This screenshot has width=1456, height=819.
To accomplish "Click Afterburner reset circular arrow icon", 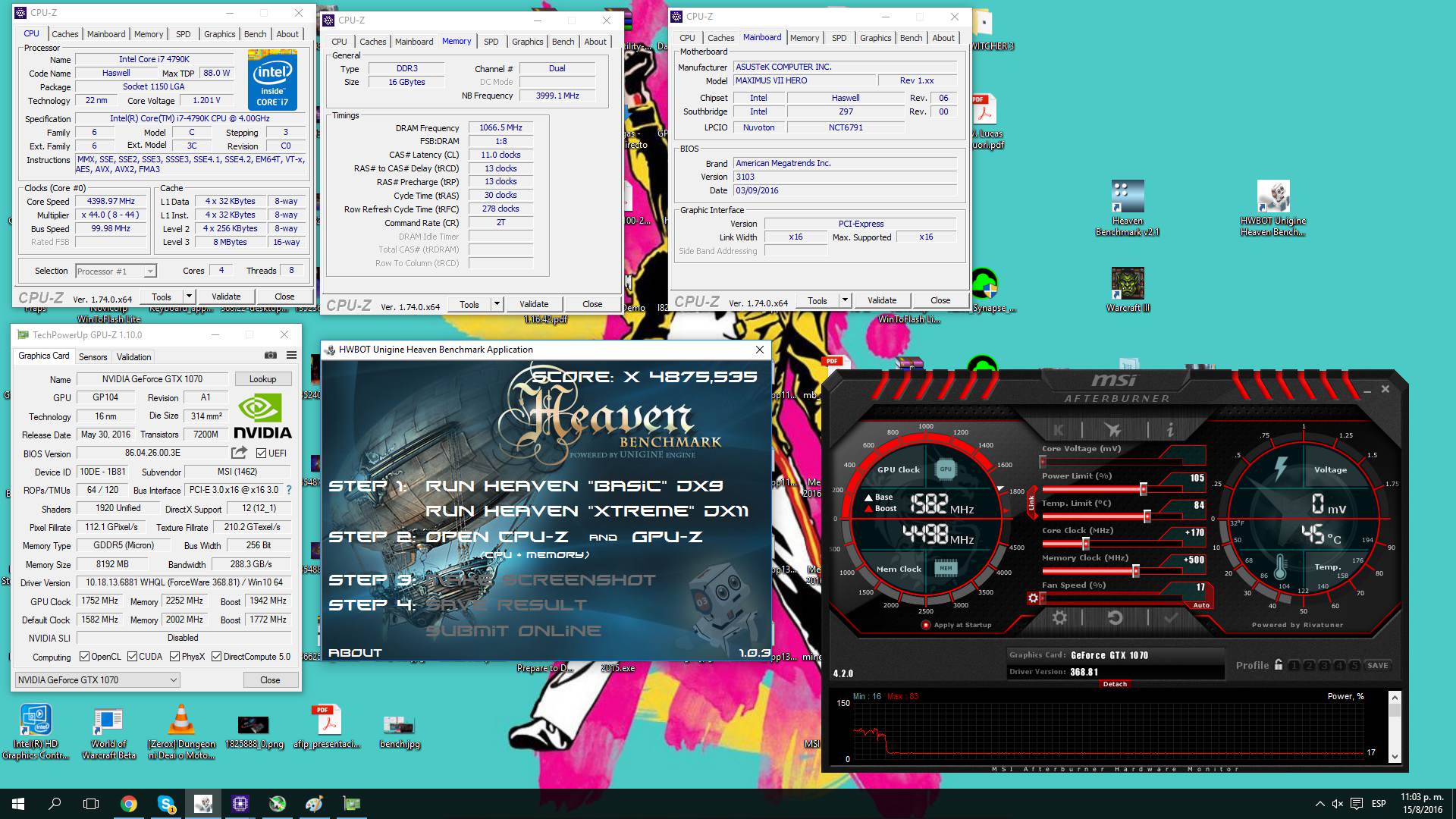I will pos(1115,618).
